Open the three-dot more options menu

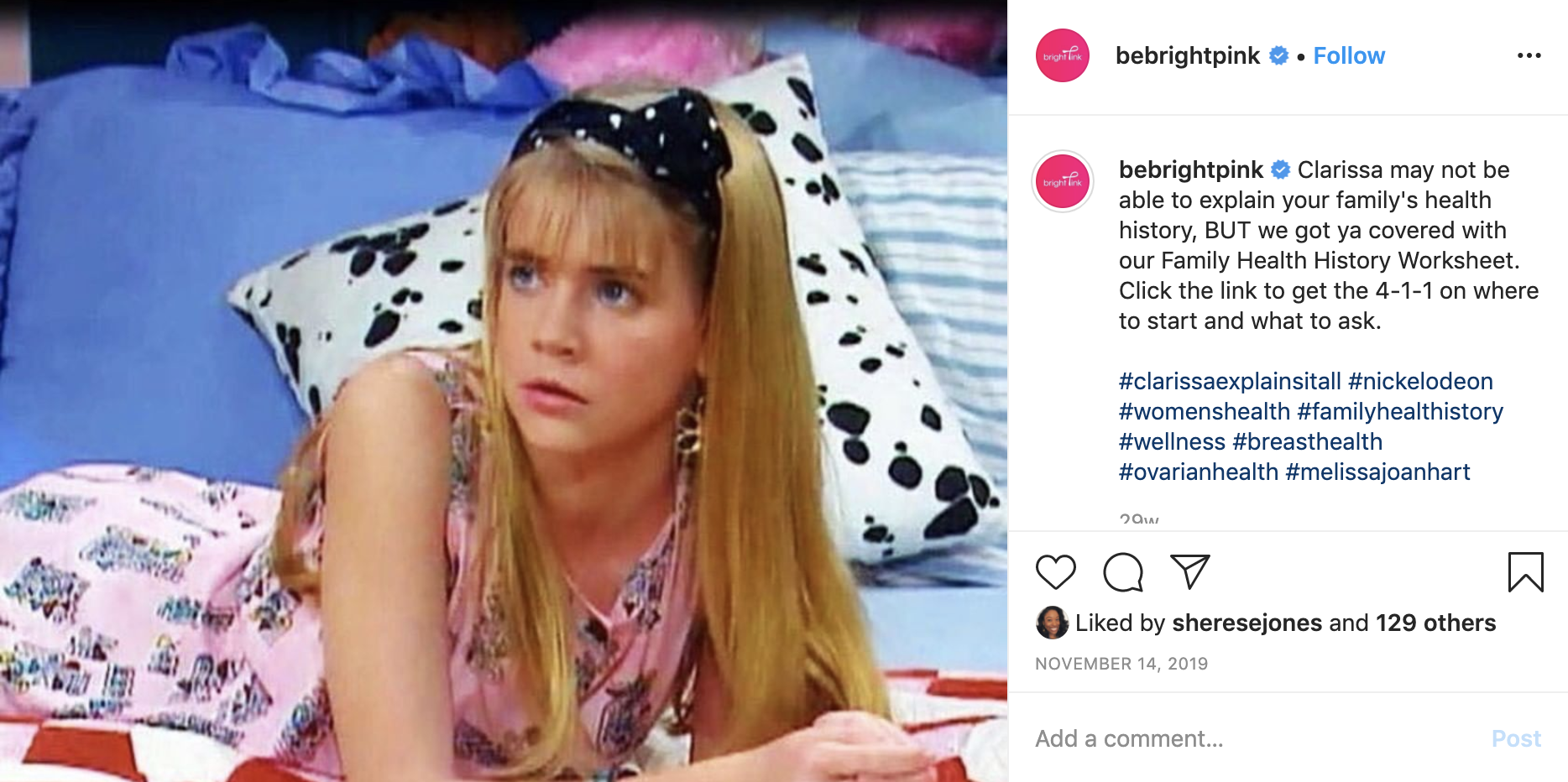[1529, 55]
